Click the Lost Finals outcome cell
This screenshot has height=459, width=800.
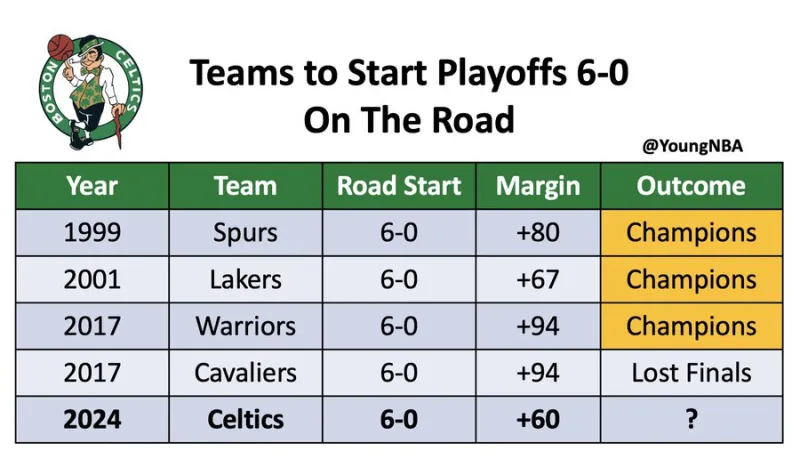pyautogui.click(x=691, y=373)
